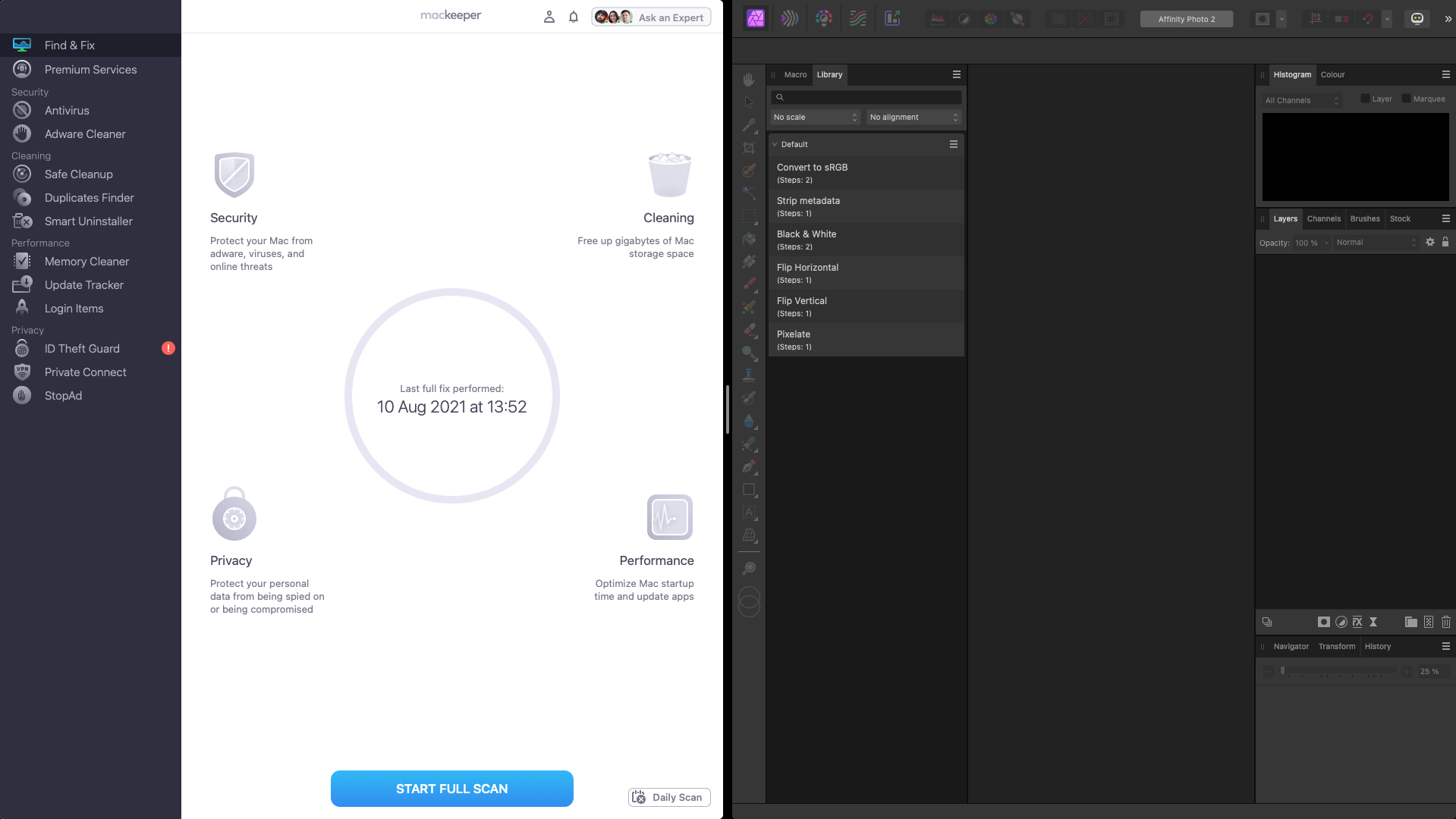Screen dimensions: 1456x819
Task: Open the Normal blend mode dropdown
Action: [1376, 243]
